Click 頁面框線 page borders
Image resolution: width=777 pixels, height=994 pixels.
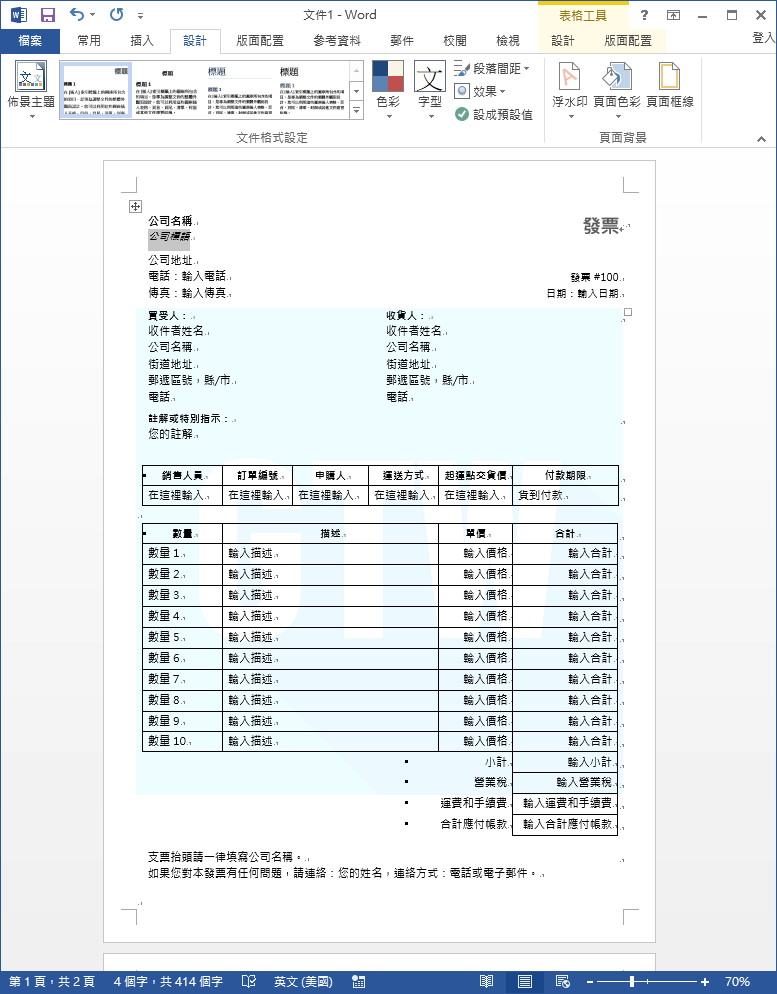point(670,86)
